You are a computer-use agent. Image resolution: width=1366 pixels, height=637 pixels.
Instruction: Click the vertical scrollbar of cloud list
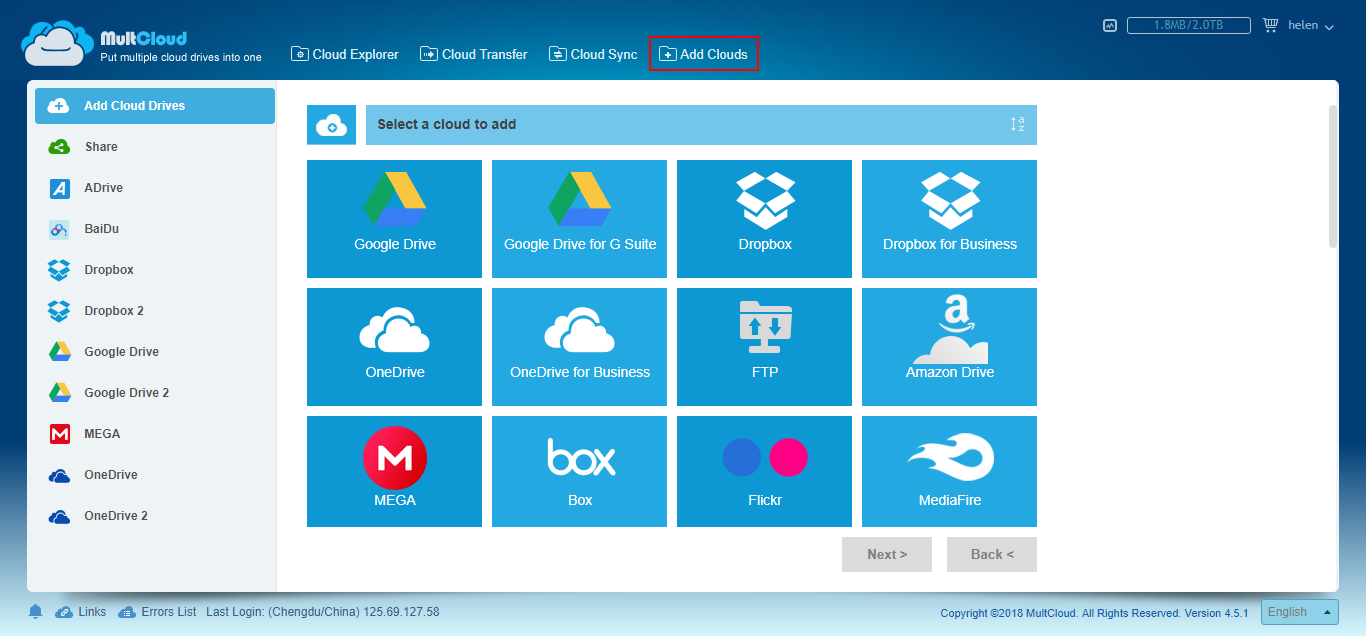[x=1332, y=177]
